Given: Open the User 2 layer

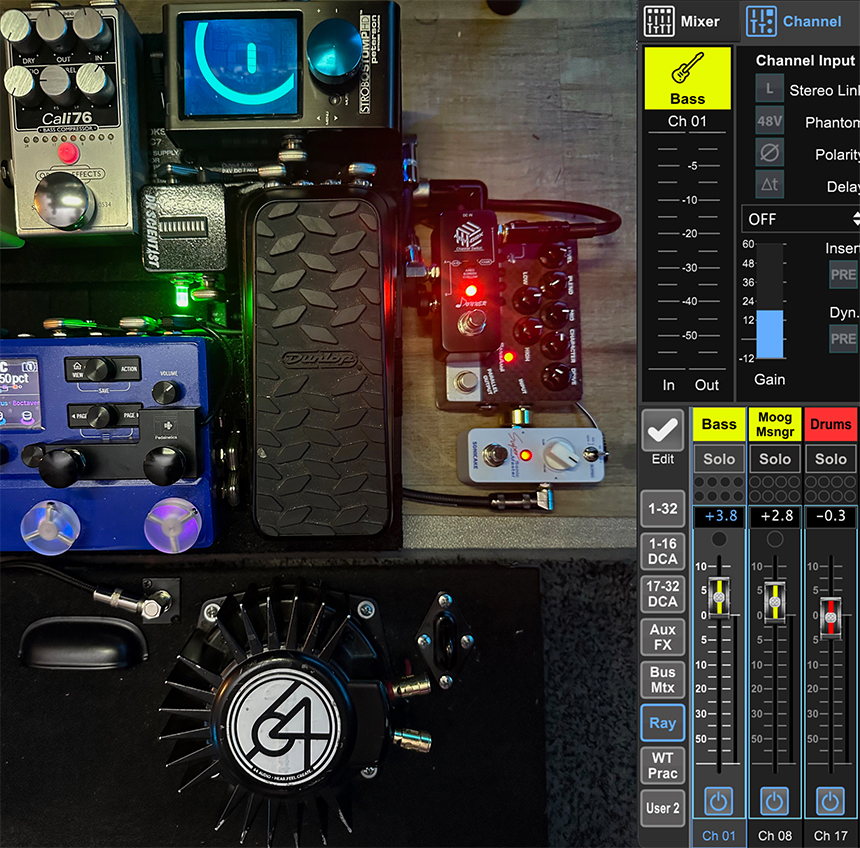Looking at the screenshot, I should coord(663,808).
